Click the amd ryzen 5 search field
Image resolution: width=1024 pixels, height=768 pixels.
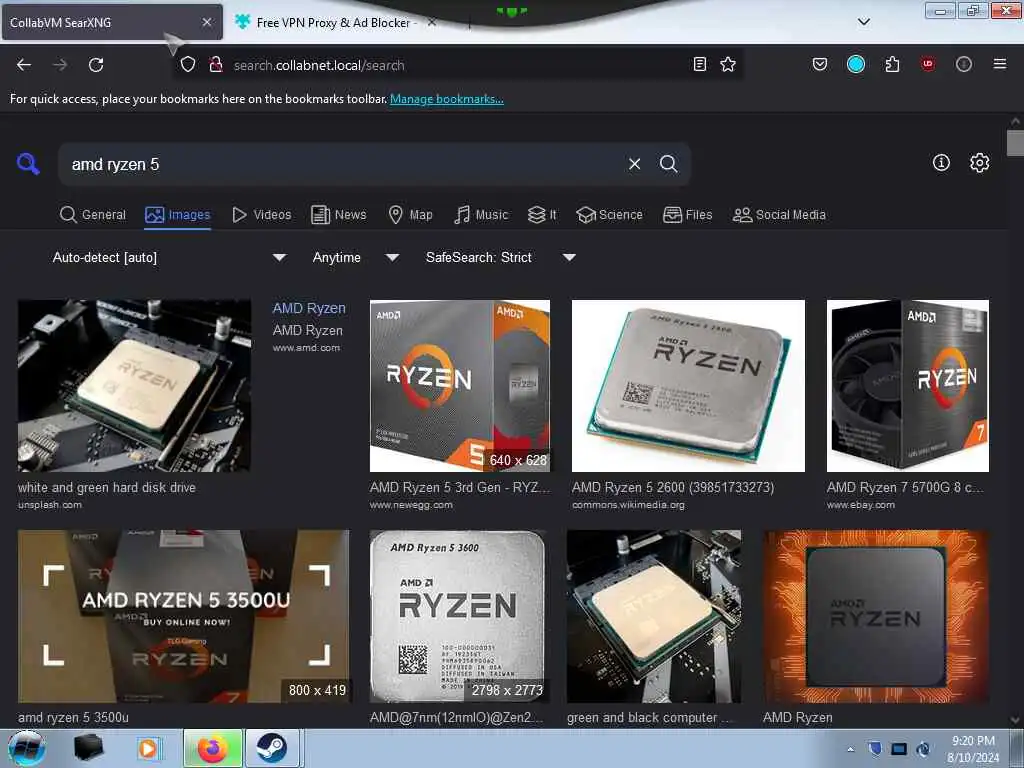click(x=346, y=164)
